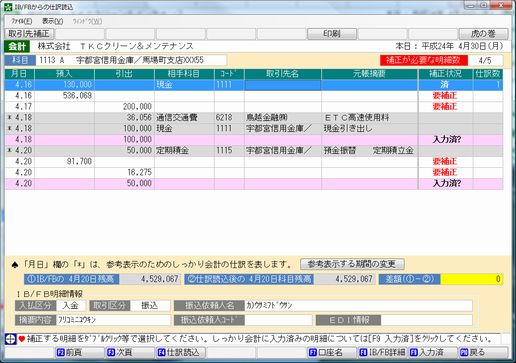Click F8 IB/FB詳細 button
This screenshot has width=516, height=363.
(x=382, y=352)
